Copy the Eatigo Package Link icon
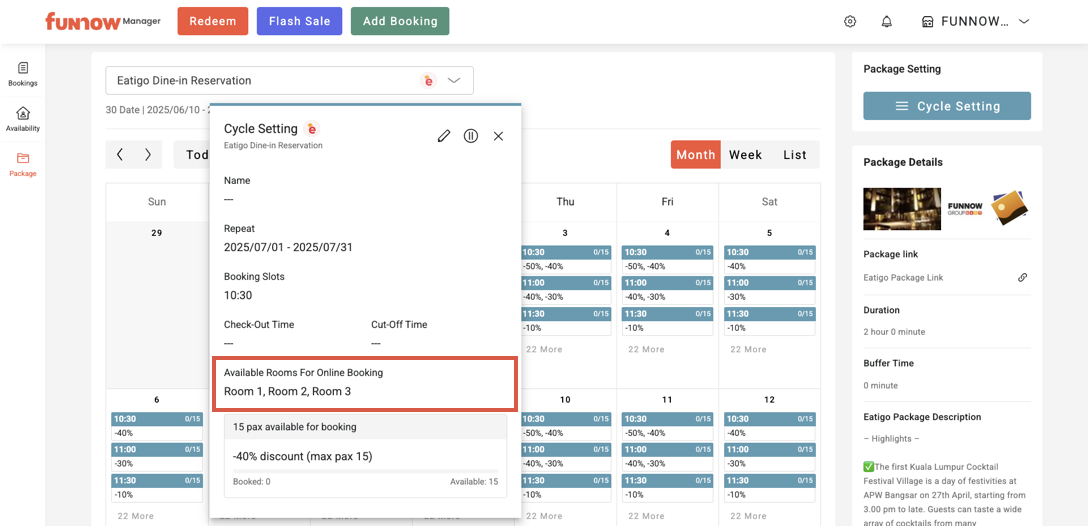1088x526 pixels. pos(1022,278)
